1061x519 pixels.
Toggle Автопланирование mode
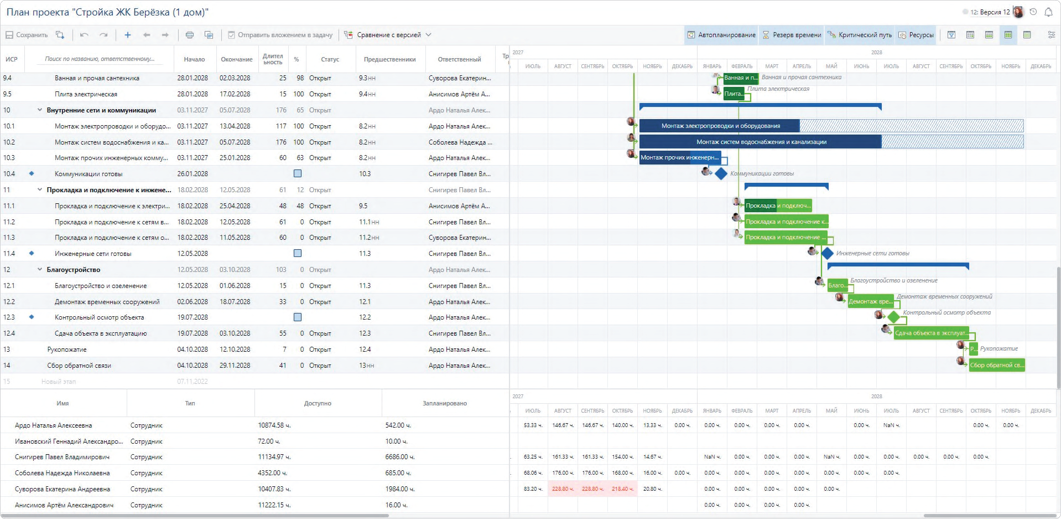721,35
